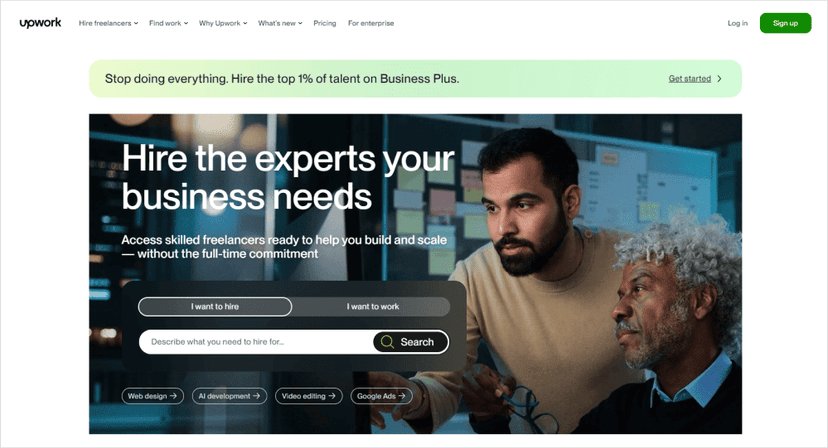Viewport: 828px width, 448px height.
Task: Open the For enterprise menu item
Action: tap(371, 23)
